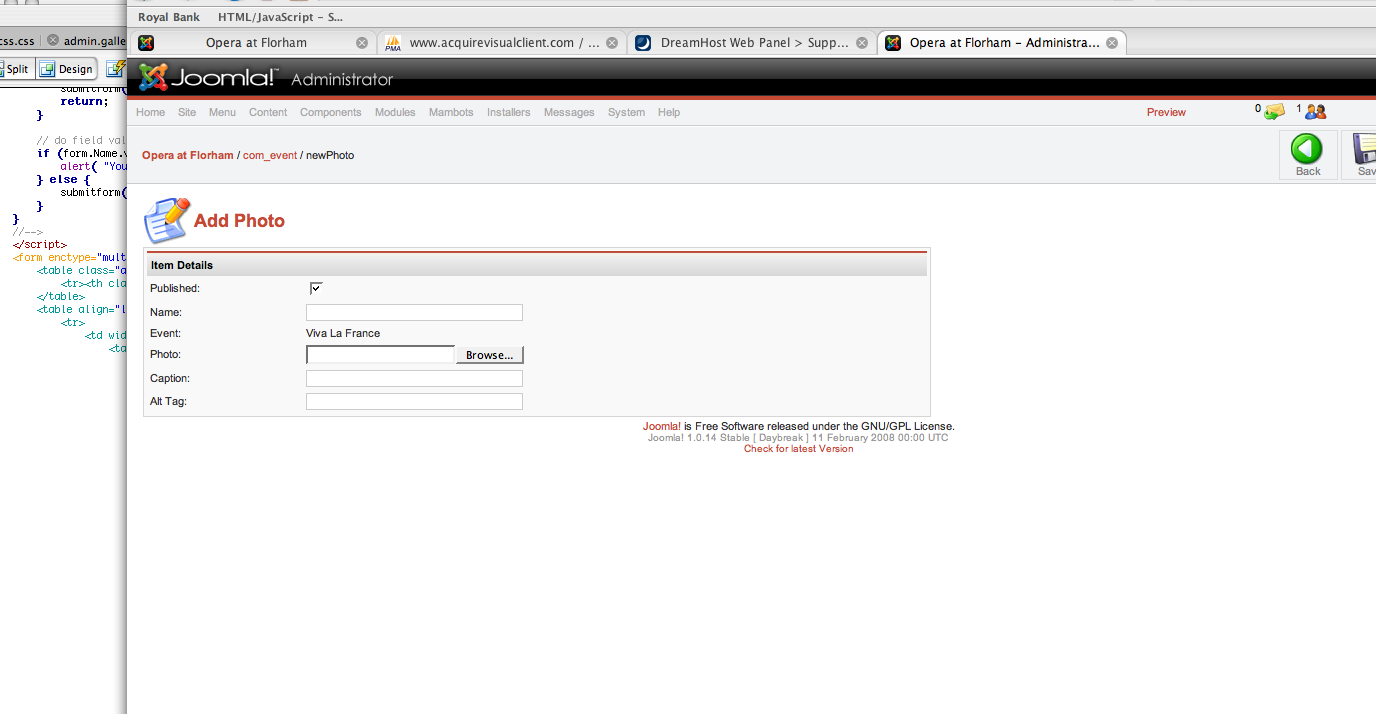Screen dimensions: 1376x714
Task: Select the Opera at Florham Administration tab
Action: tap(1003, 43)
